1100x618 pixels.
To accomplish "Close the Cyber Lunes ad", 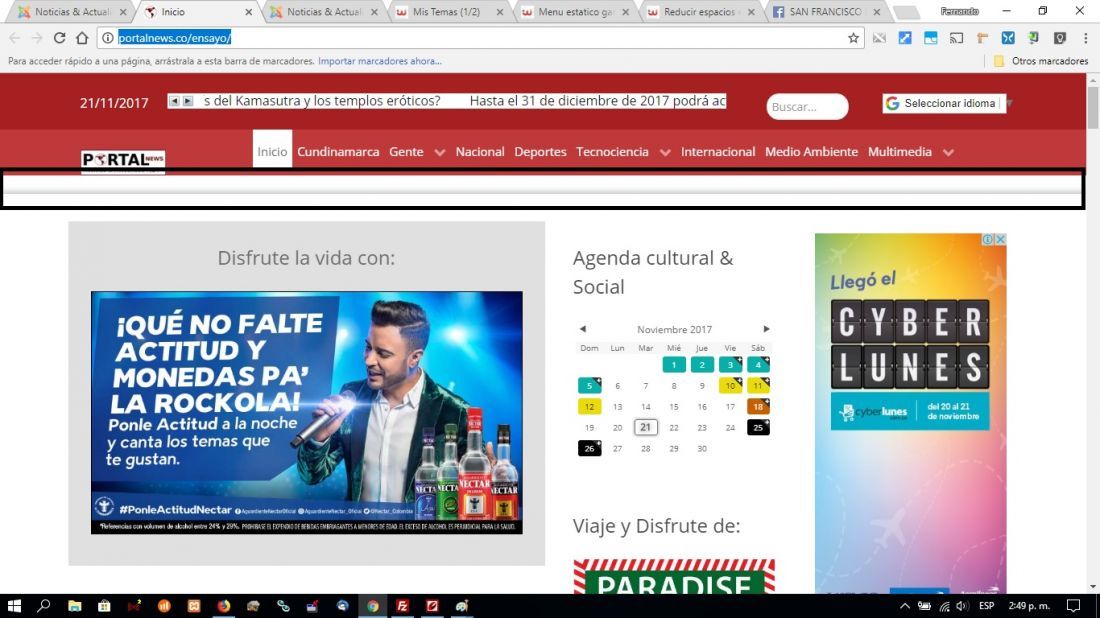I will [1000, 239].
